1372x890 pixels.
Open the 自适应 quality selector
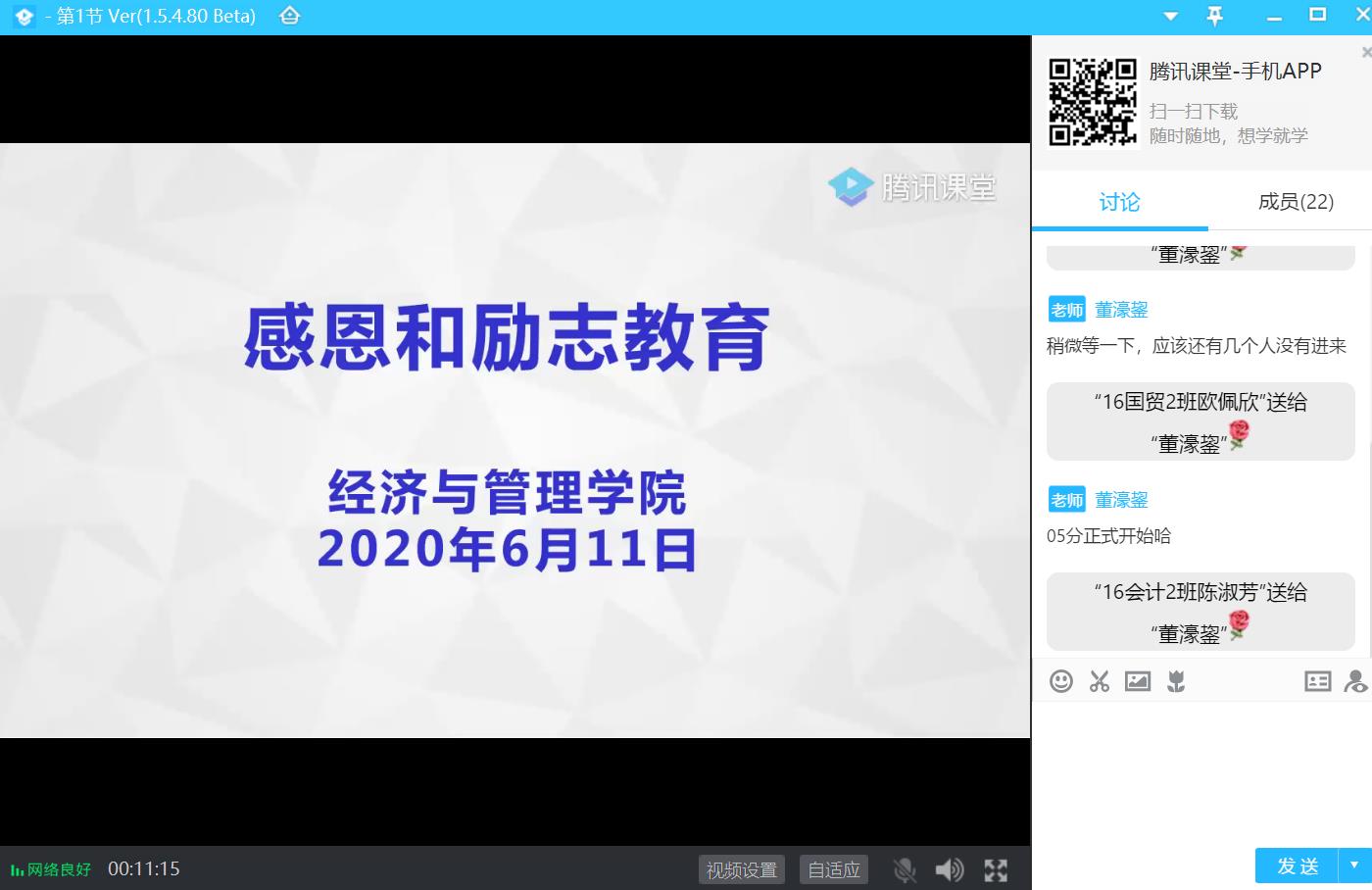(x=833, y=869)
